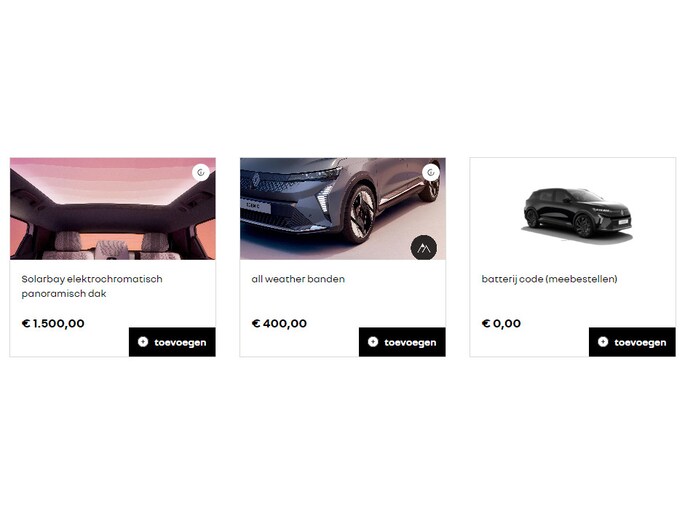Click the front wheel in the tyre photo
This screenshot has width=685, height=513.
pyautogui.click(x=359, y=214)
